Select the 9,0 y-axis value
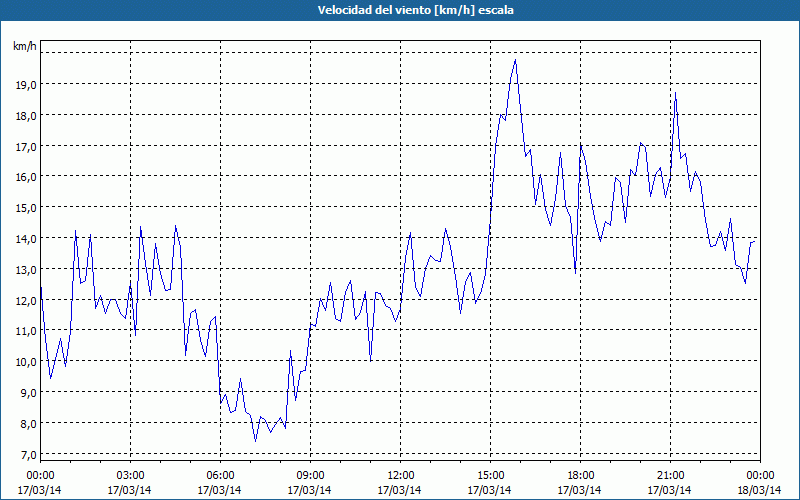The width and height of the screenshot is (800, 500). 28,393
